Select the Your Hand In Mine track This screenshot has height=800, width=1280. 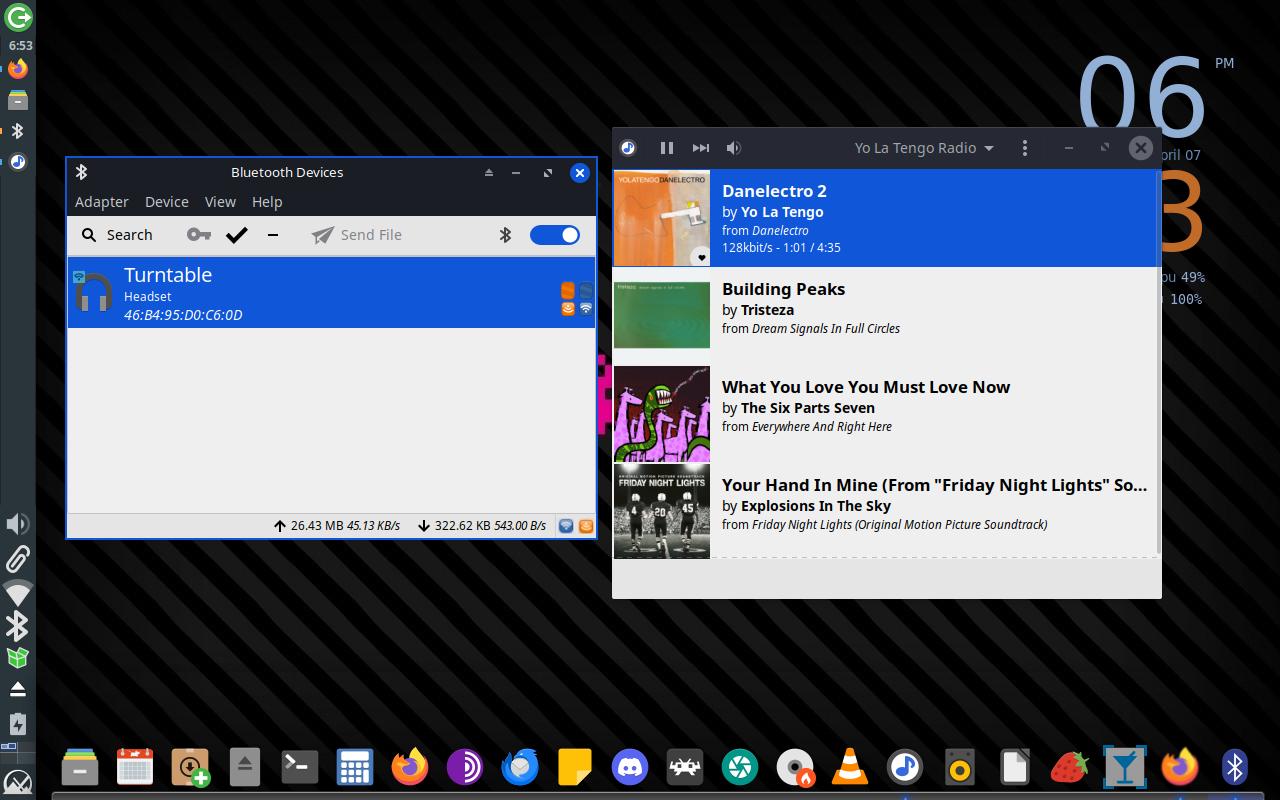934,485
